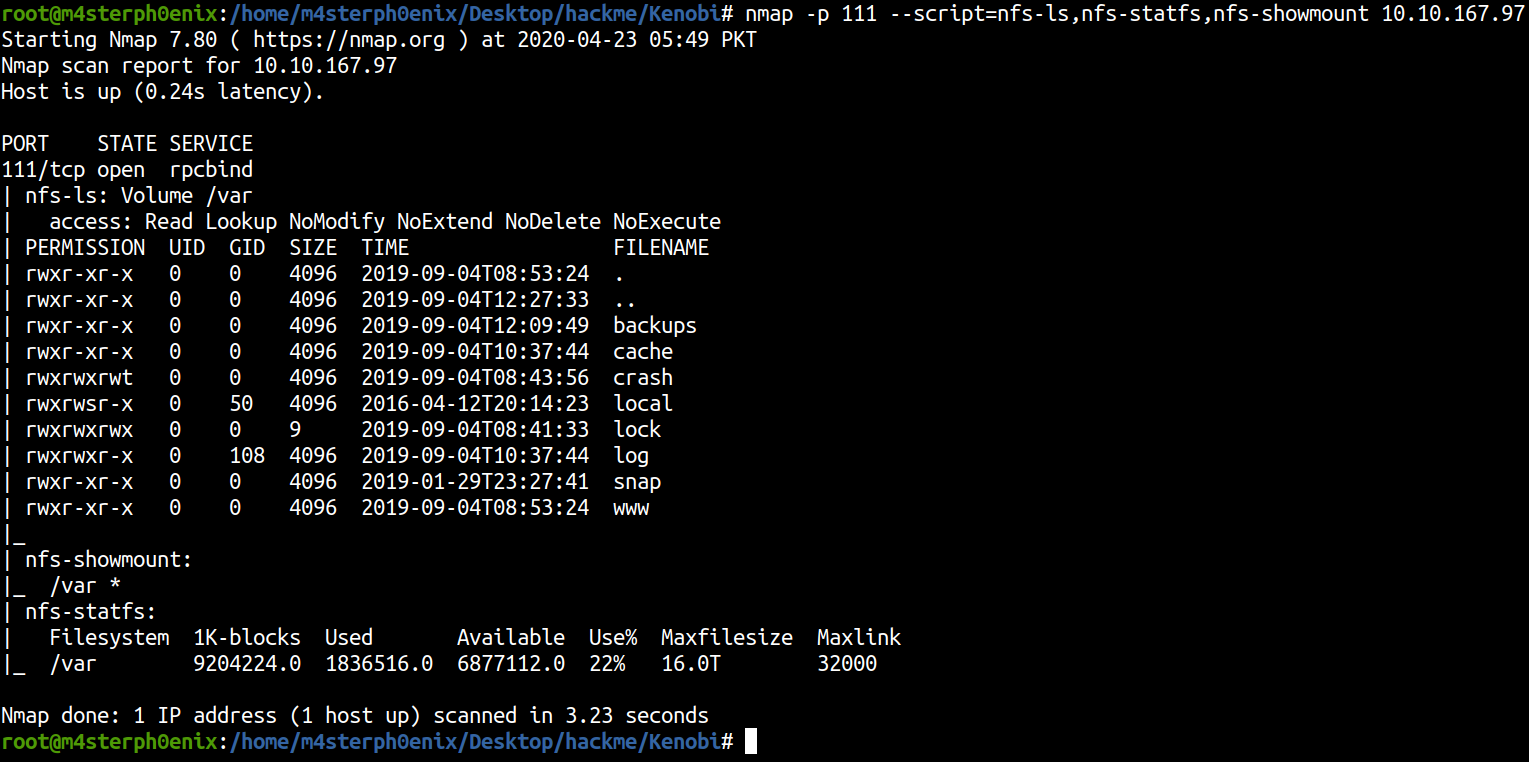
Task: Click the cache filename in the listing
Action: 643,352
